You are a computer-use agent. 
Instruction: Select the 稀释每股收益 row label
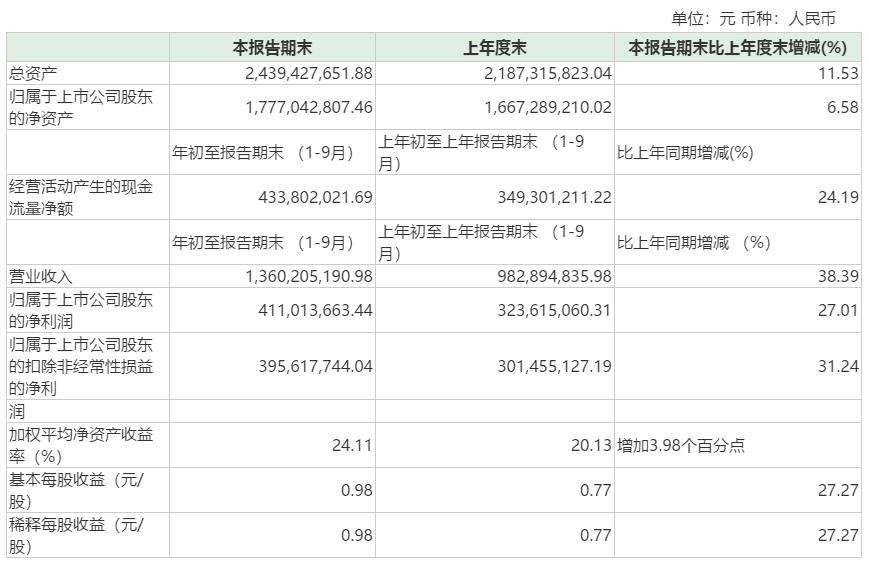pyautogui.click(x=76, y=535)
